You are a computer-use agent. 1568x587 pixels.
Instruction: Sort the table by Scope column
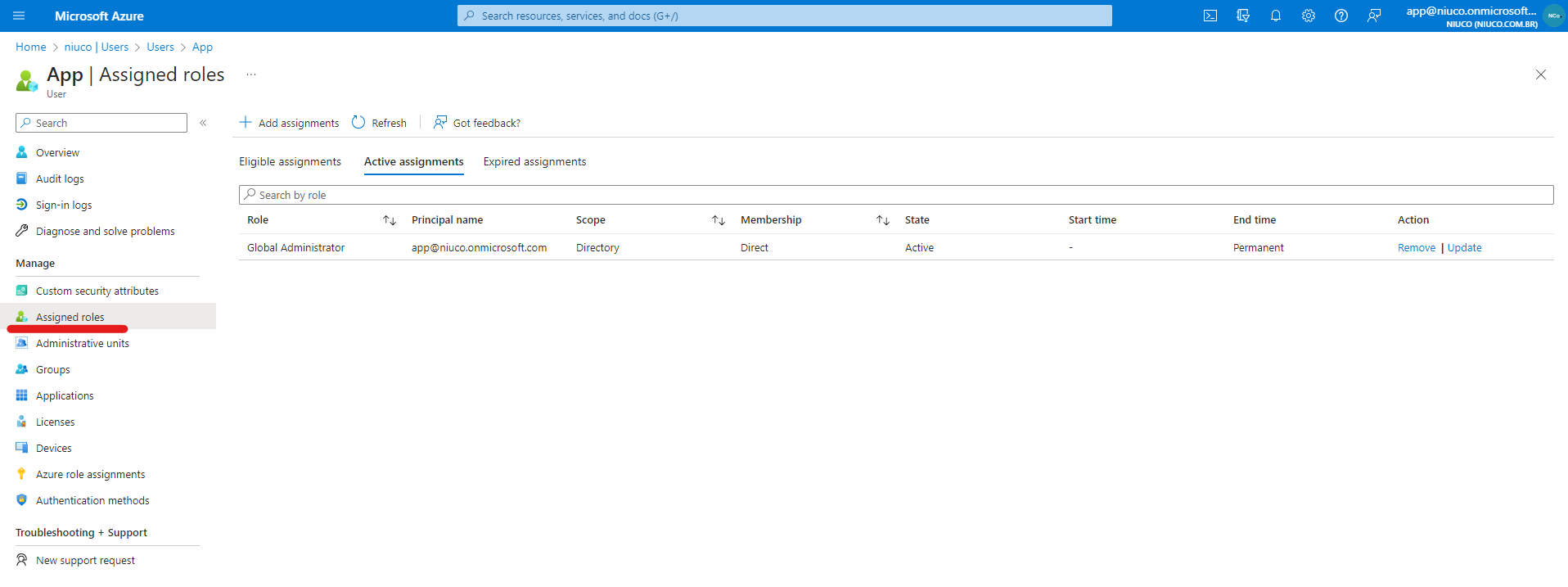tap(719, 220)
